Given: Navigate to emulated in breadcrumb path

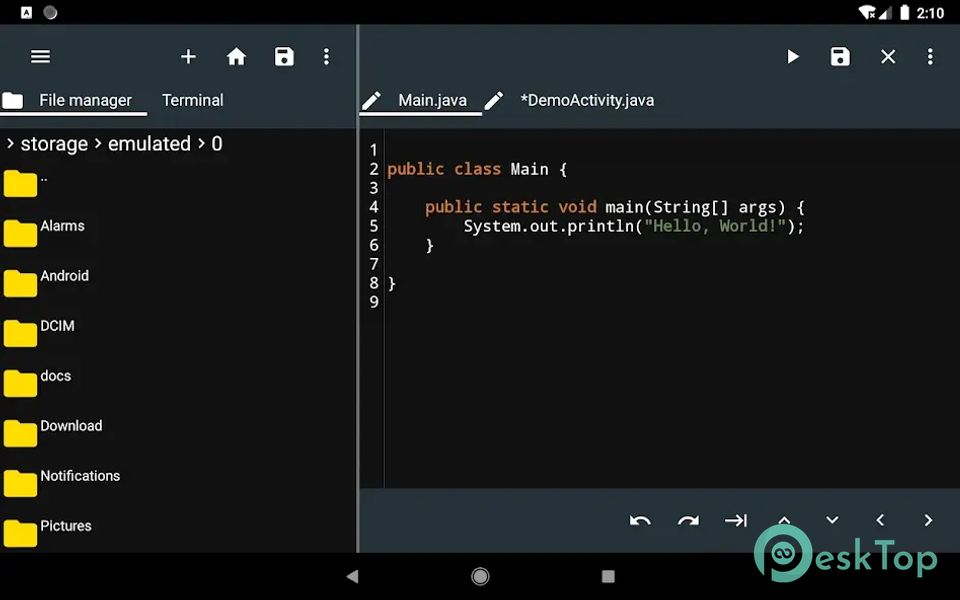Looking at the screenshot, I should (x=149, y=144).
